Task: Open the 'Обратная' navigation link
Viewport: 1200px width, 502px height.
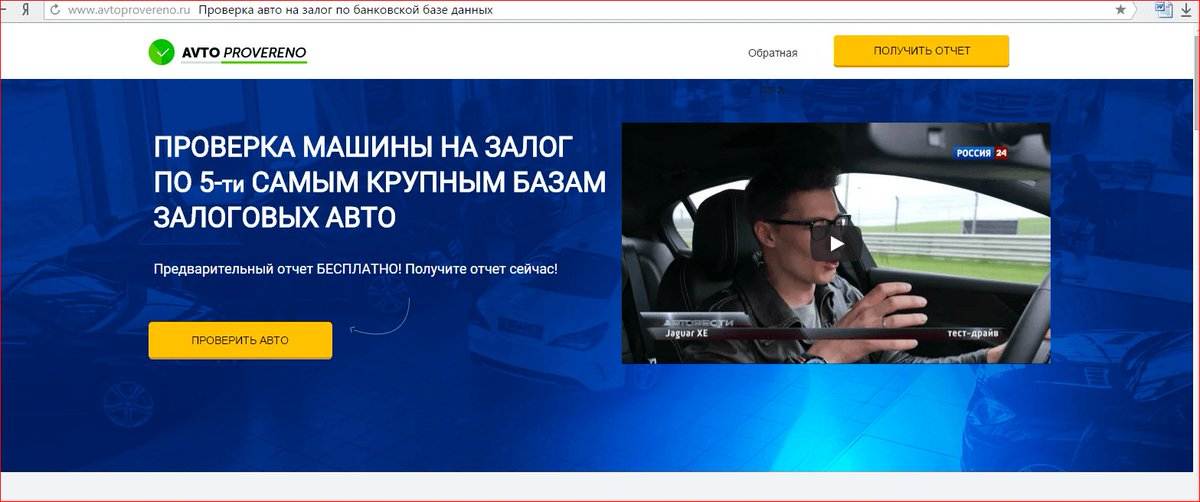Action: 772,53
